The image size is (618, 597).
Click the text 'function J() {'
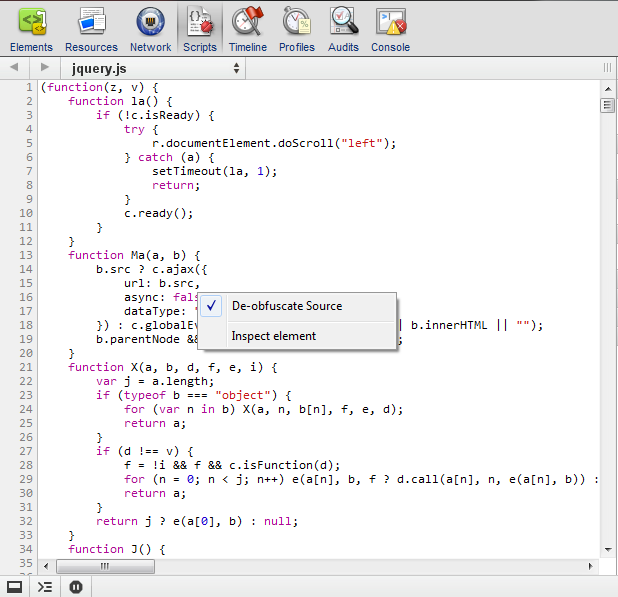click(117, 549)
